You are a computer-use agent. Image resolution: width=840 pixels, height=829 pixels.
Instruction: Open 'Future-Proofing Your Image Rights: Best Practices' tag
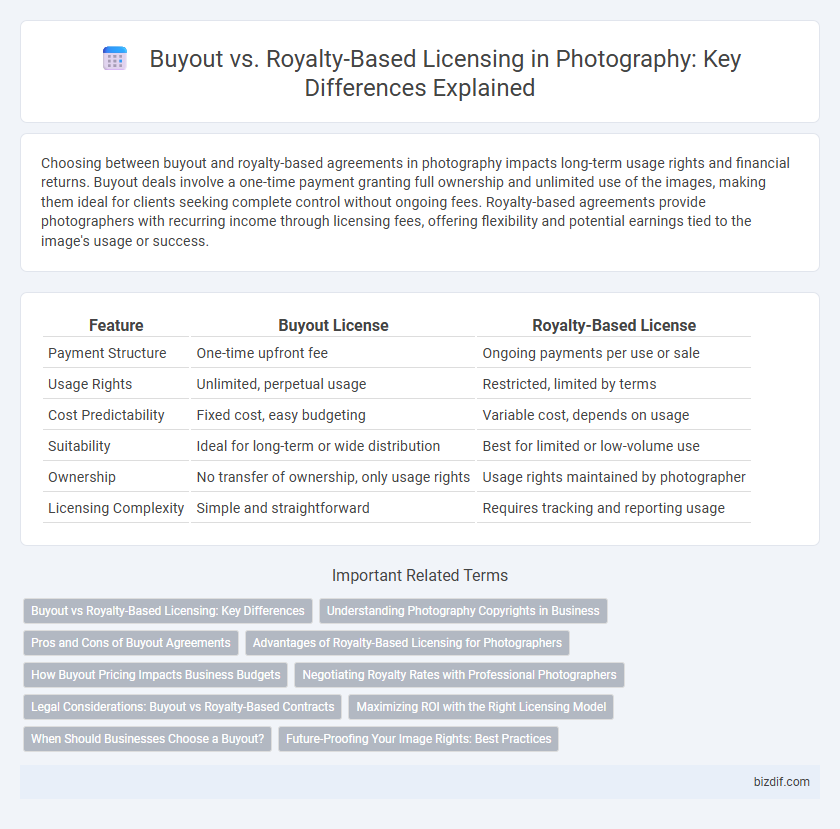[x=418, y=739]
